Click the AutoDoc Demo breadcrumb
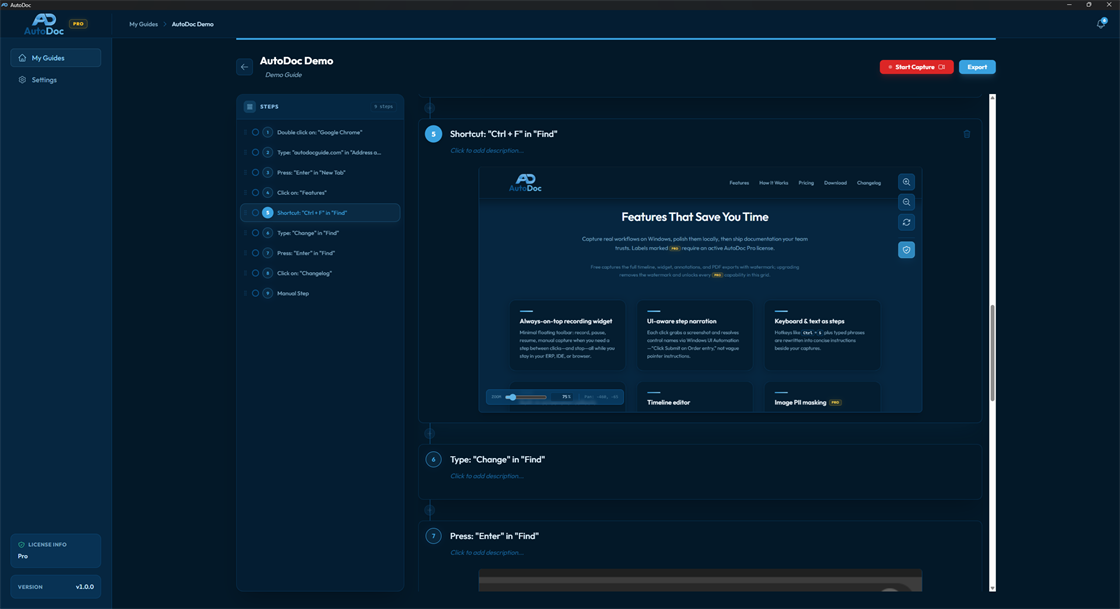 (x=193, y=24)
